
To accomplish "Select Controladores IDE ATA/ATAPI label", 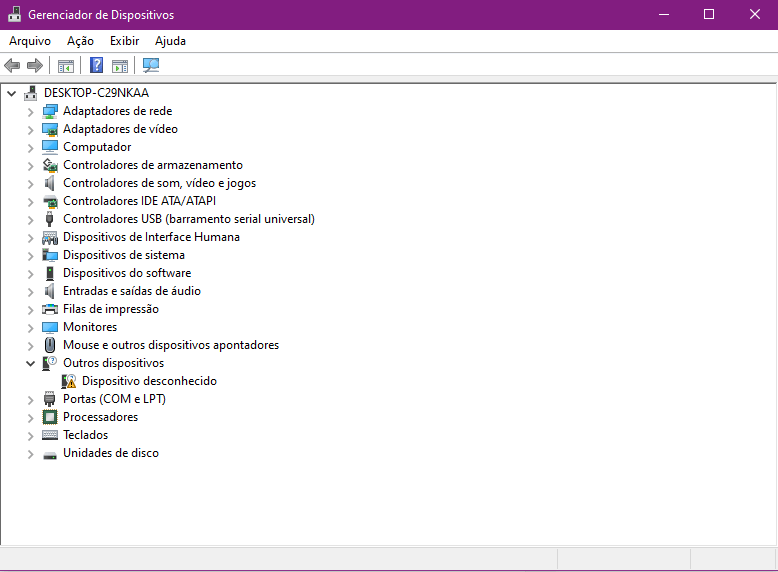I will click(x=139, y=201).
